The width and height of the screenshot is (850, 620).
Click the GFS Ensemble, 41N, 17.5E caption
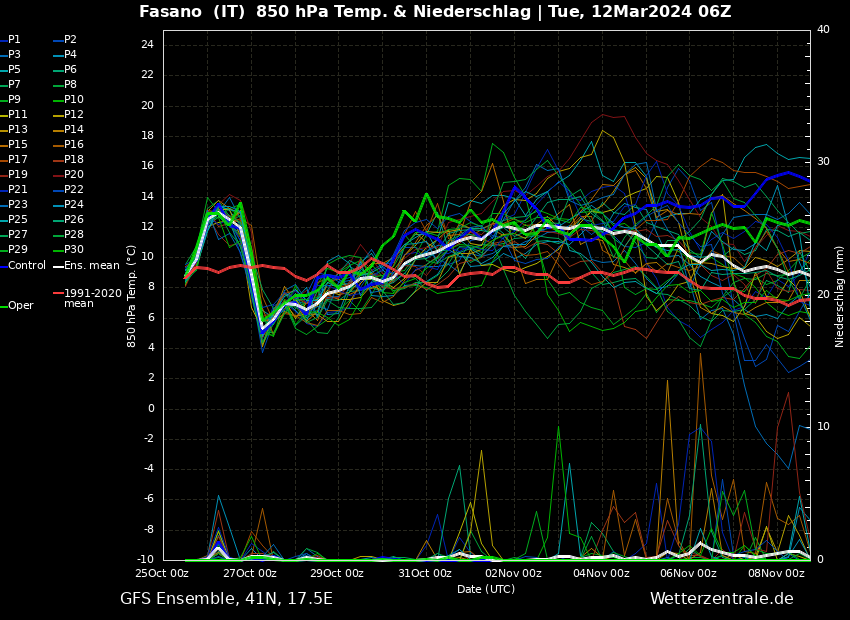pos(226,599)
